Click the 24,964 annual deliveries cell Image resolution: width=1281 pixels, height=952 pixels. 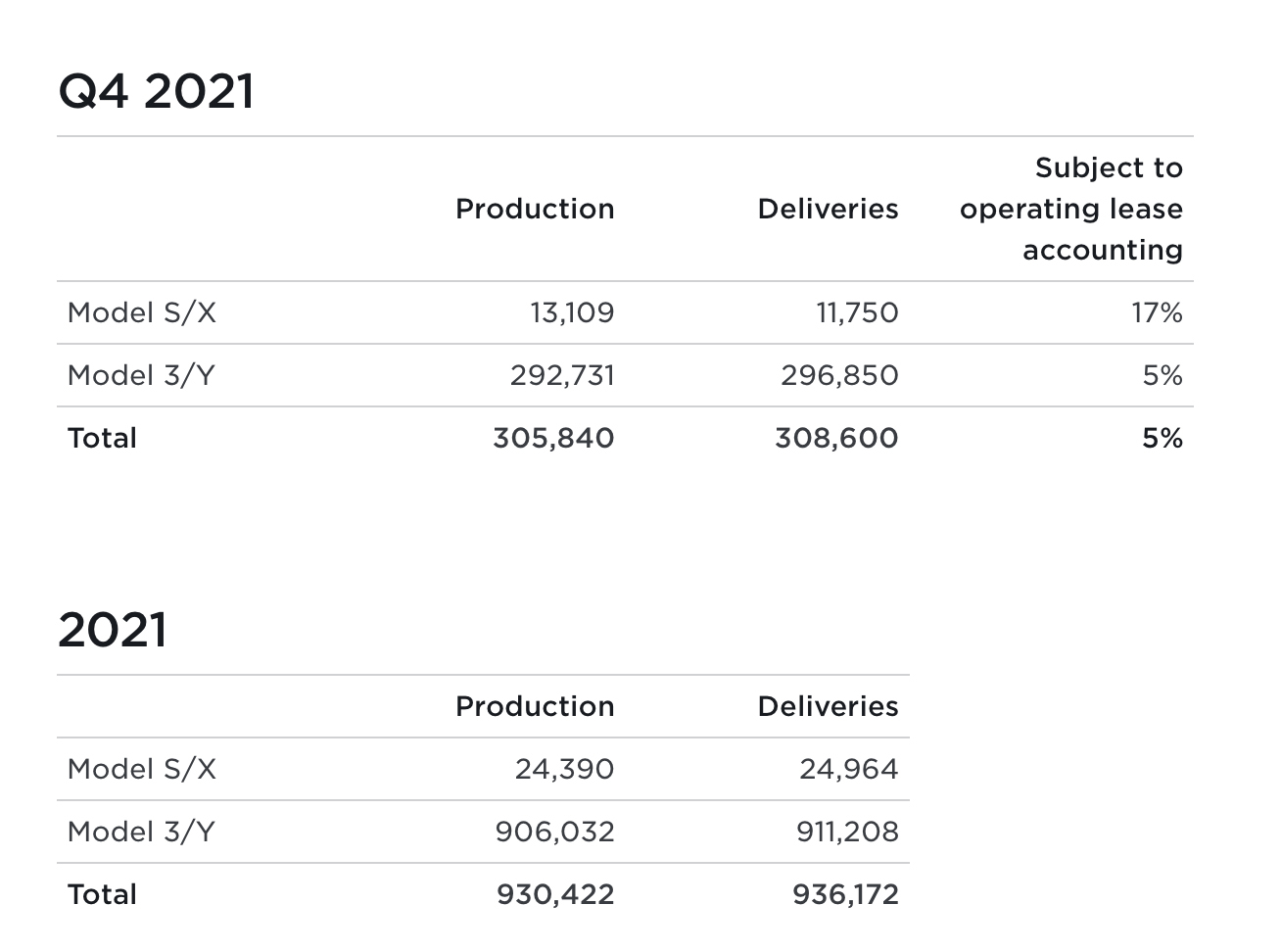(x=848, y=769)
